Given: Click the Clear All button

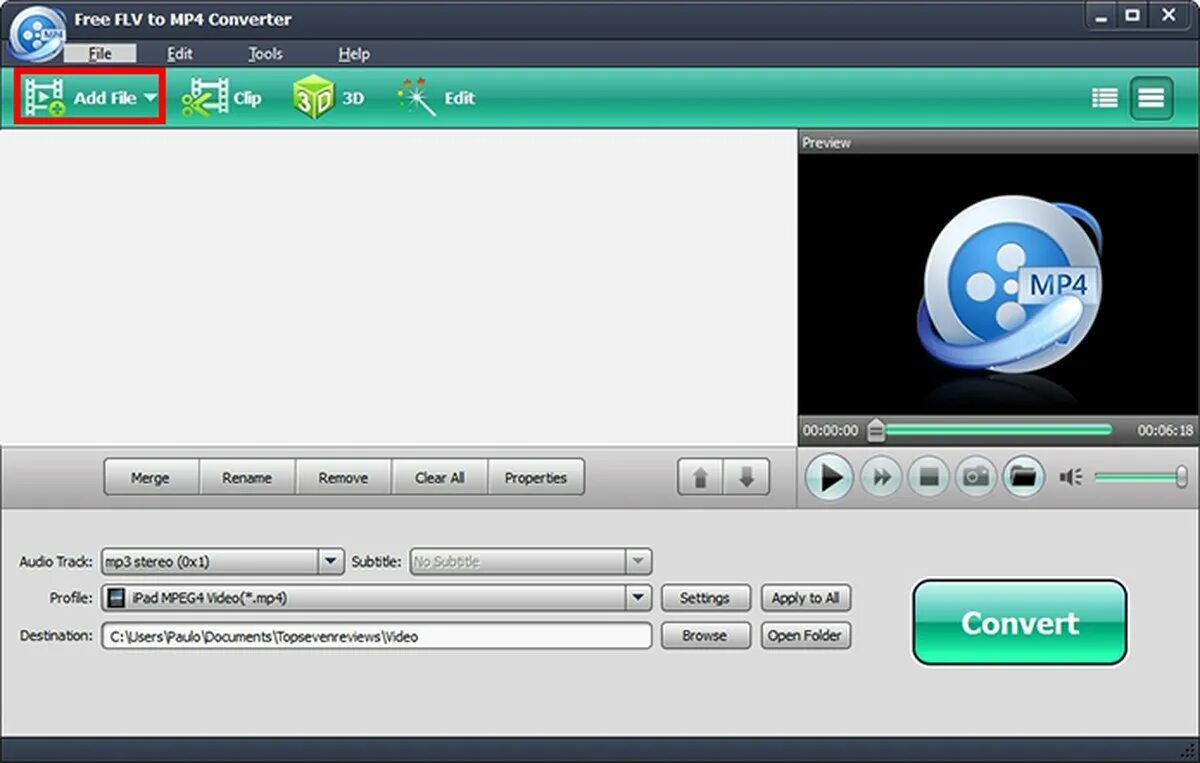Looking at the screenshot, I should pyautogui.click(x=439, y=478).
